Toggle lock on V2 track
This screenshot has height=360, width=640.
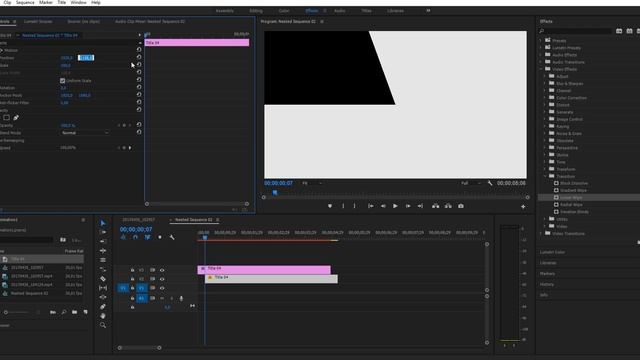coord(132,279)
